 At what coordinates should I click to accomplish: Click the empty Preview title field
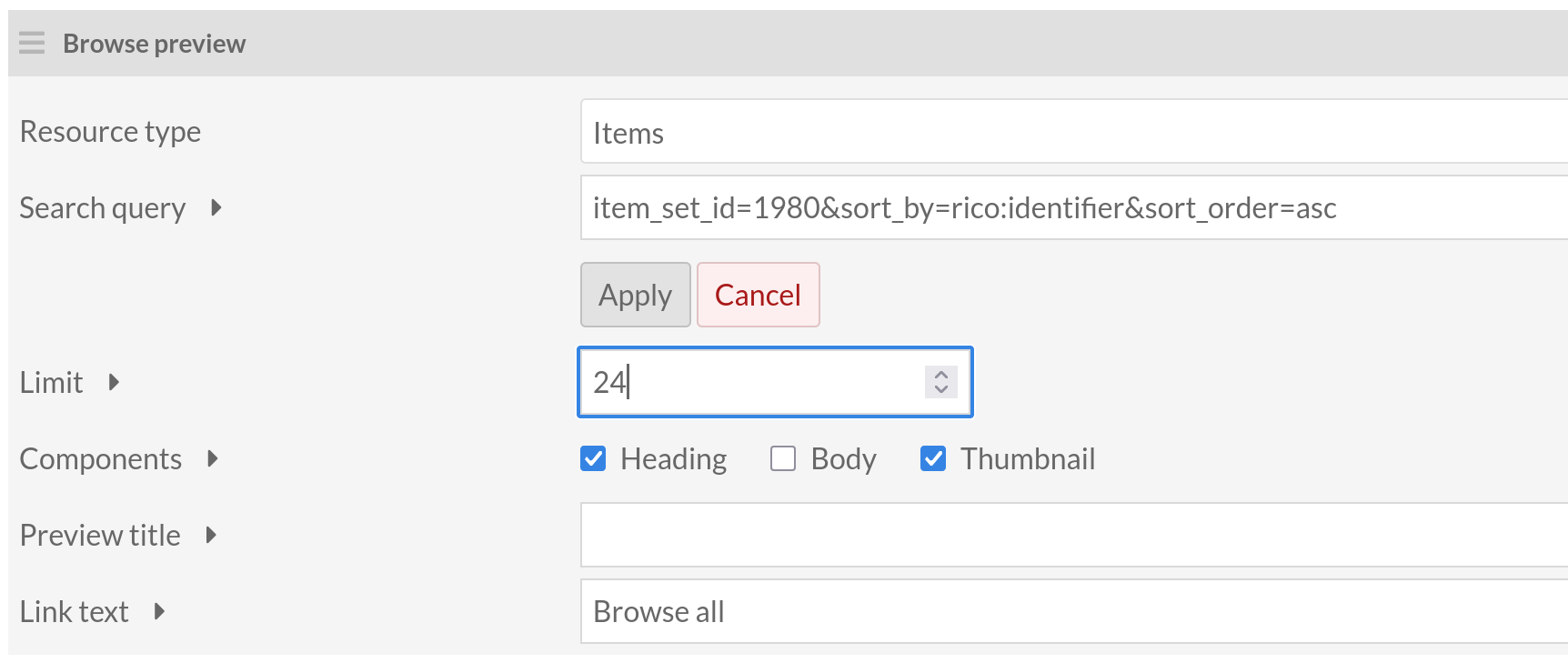click(x=1073, y=535)
